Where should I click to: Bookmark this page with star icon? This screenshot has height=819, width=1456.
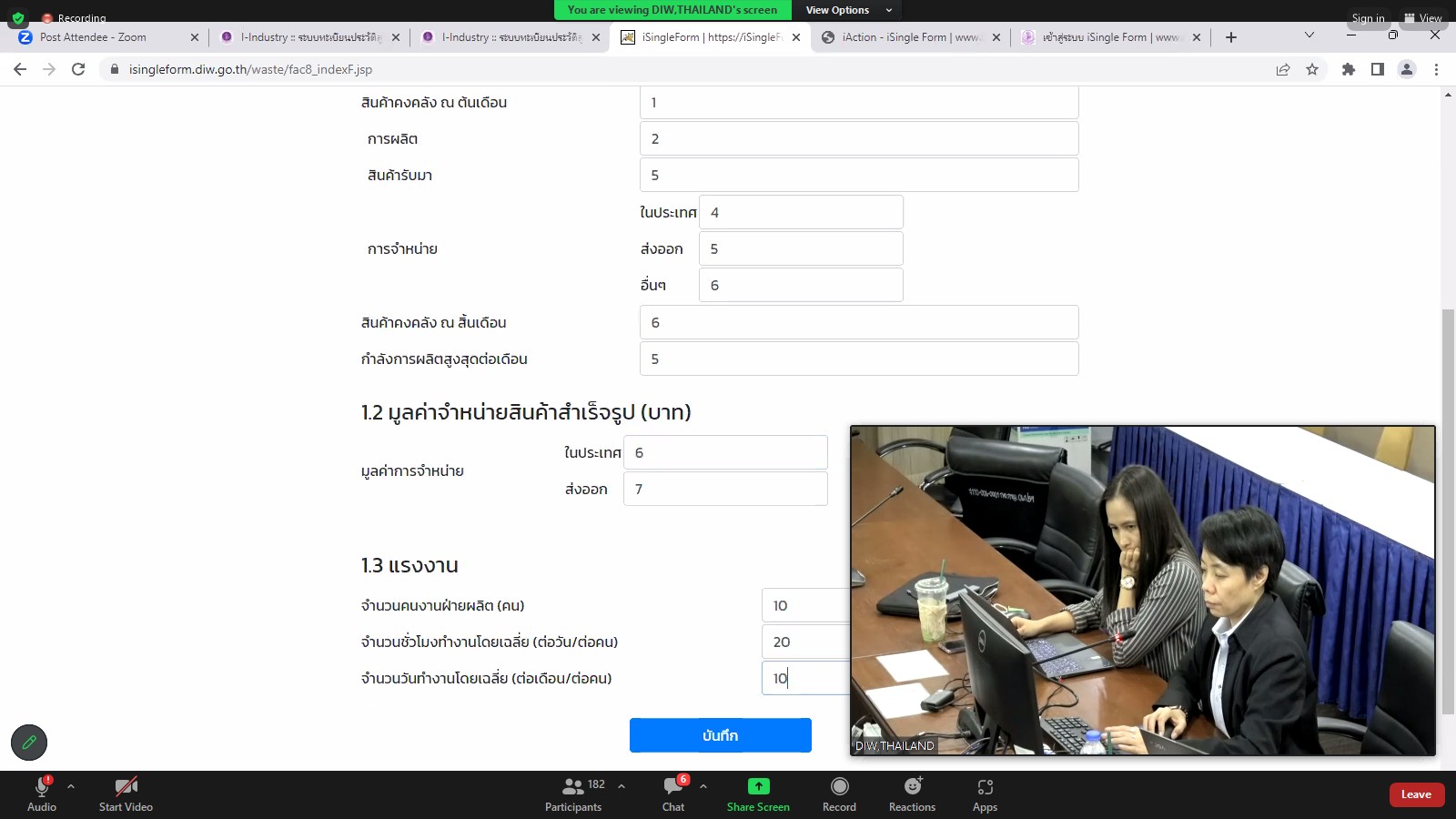pyautogui.click(x=1312, y=69)
